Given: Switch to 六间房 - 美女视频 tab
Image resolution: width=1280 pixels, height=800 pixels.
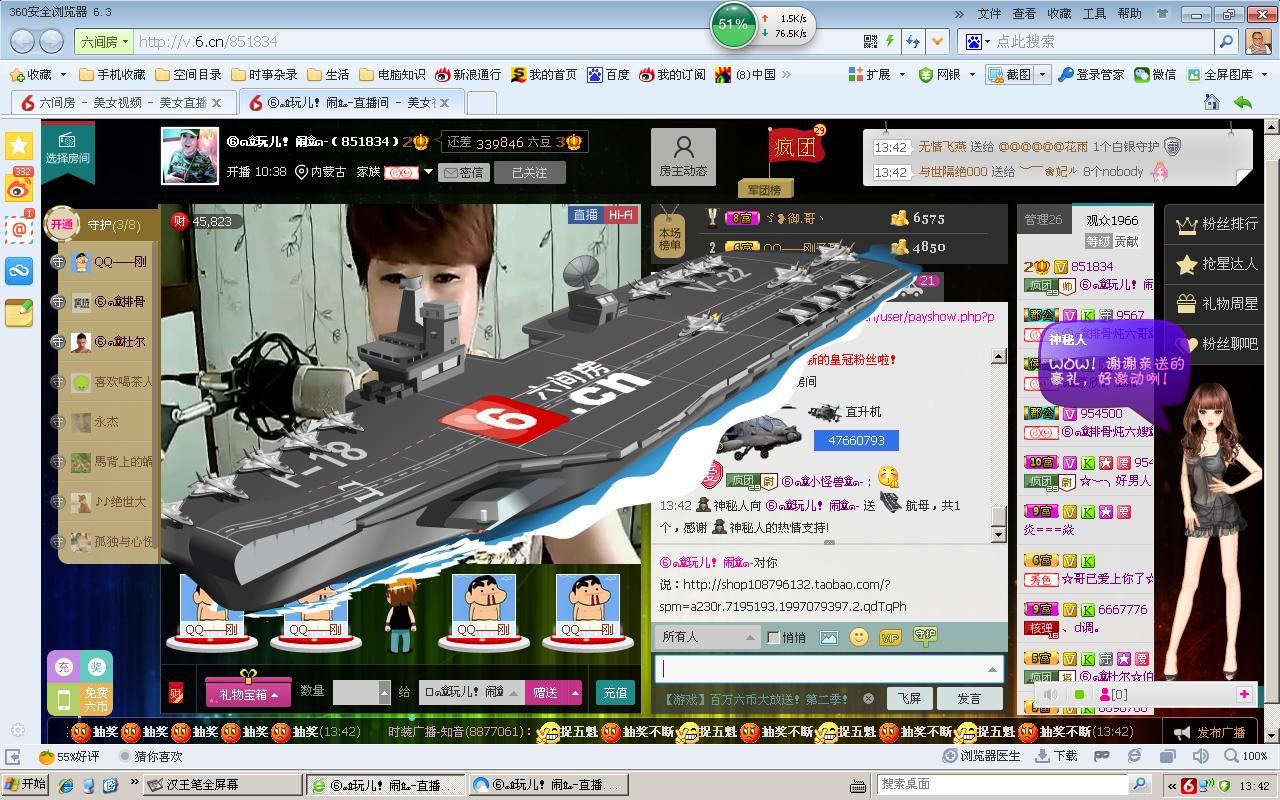Looking at the screenshot, I should [124, 103].
